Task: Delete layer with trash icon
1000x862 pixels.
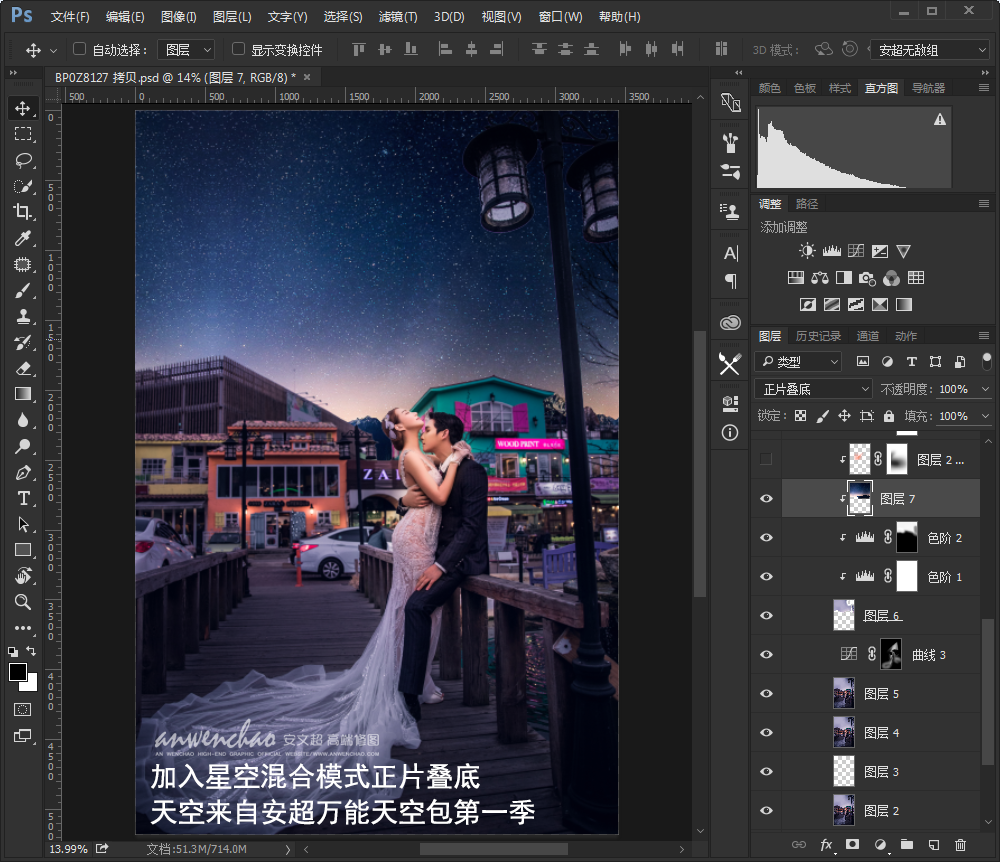Action: pos(960,845)
